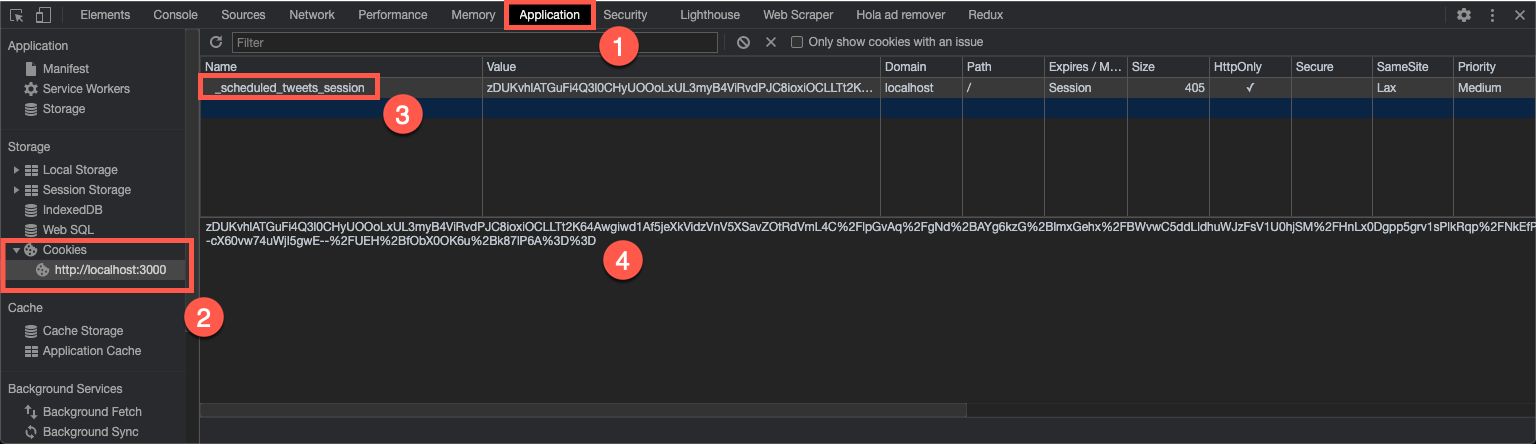The image size is (1536, 444).
Task: Sort by SameSite column header
Action: pyautogui.click(x=1413, y=66)
